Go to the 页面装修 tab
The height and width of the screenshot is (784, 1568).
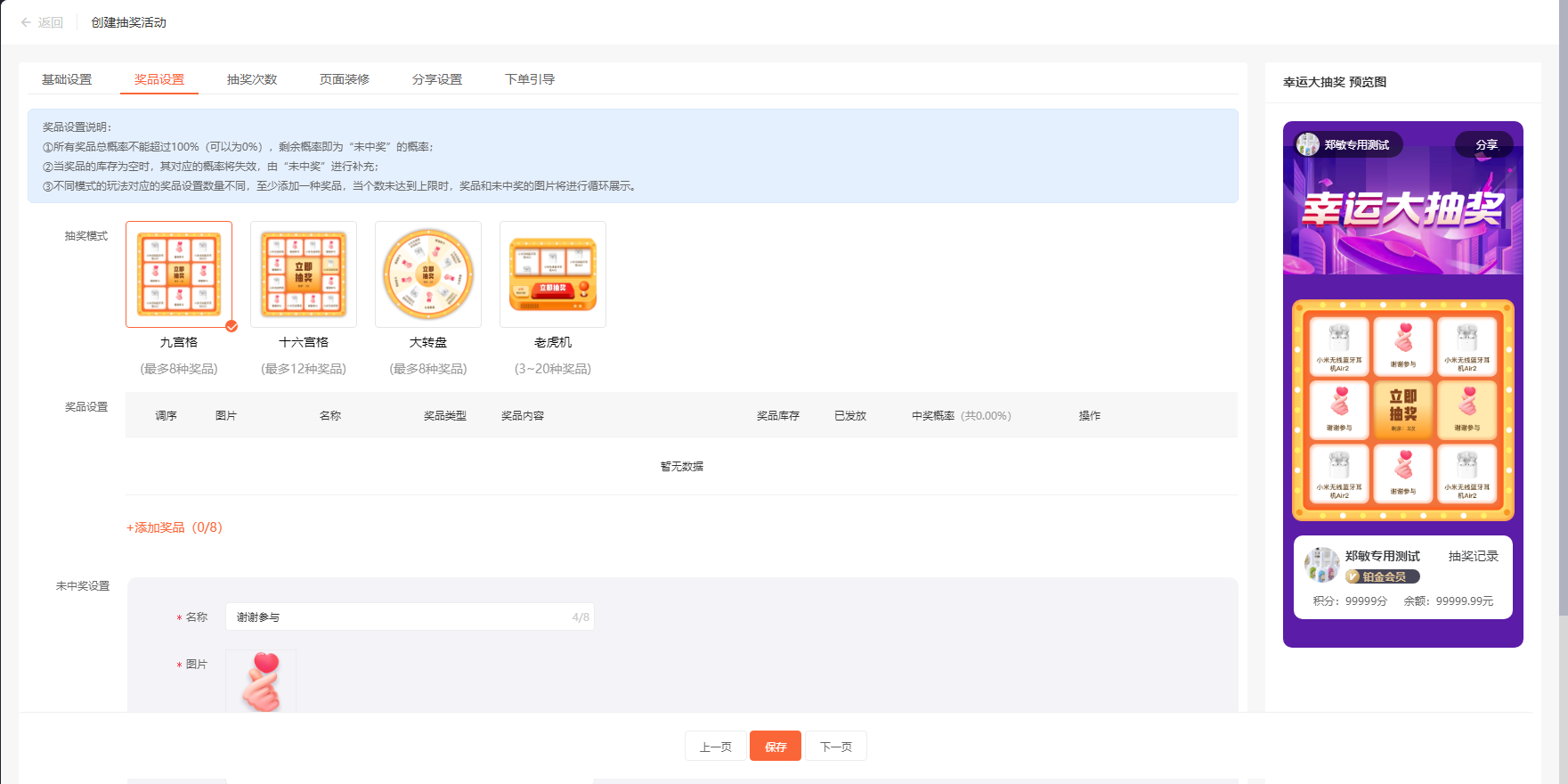click(345, 79)
